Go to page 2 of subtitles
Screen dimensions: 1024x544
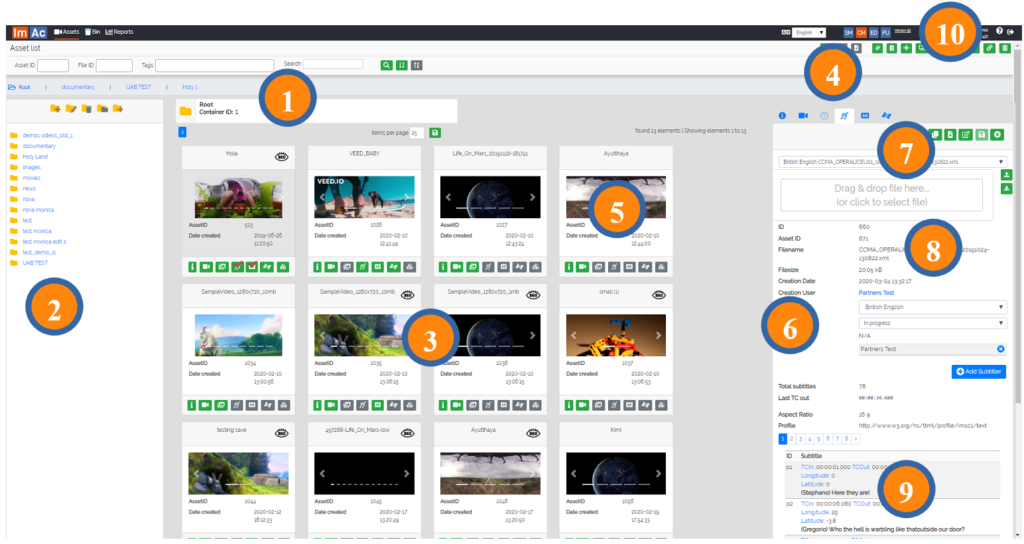[793, 438]
